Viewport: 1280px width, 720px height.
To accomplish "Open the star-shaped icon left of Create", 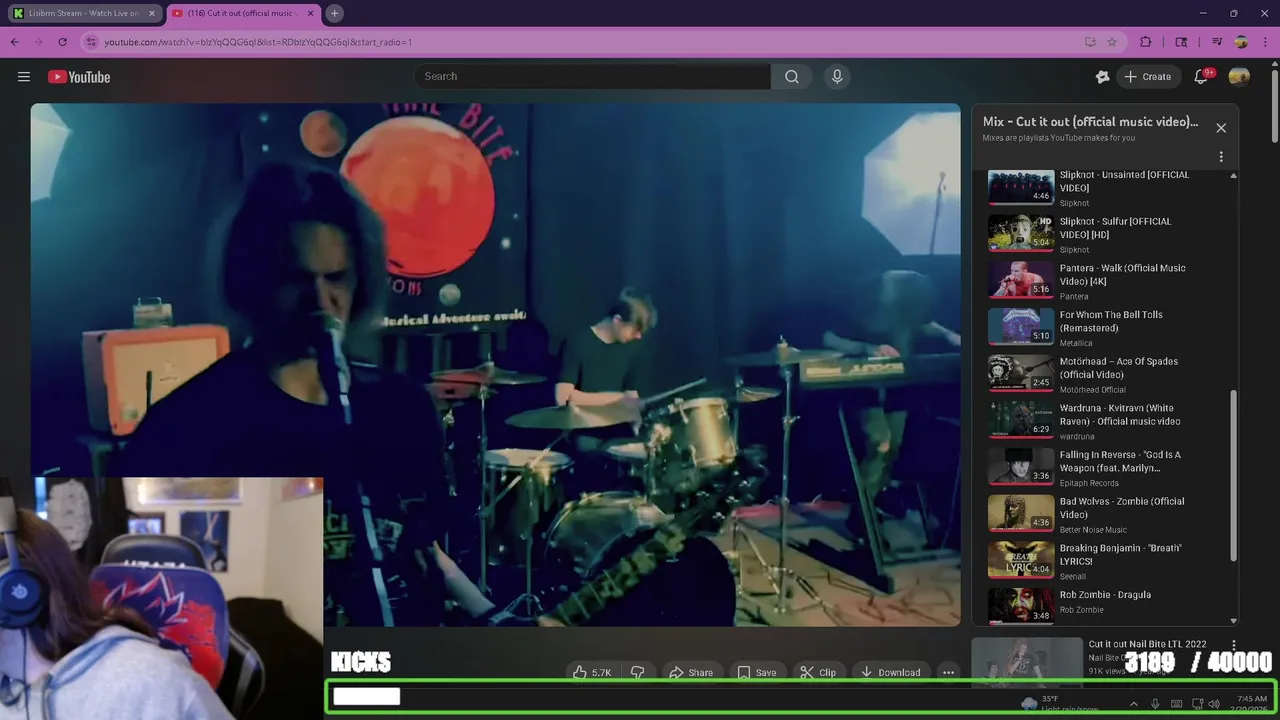I will pos(1102,77).
